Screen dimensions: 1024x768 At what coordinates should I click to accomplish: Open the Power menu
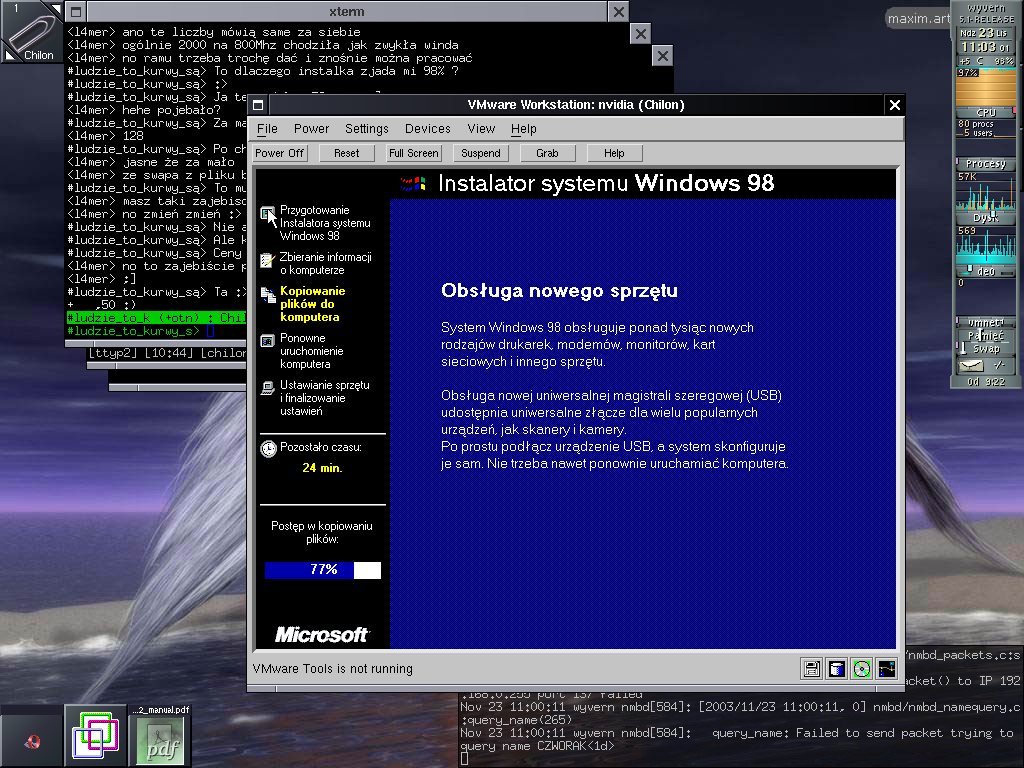(x=311, y=129)
